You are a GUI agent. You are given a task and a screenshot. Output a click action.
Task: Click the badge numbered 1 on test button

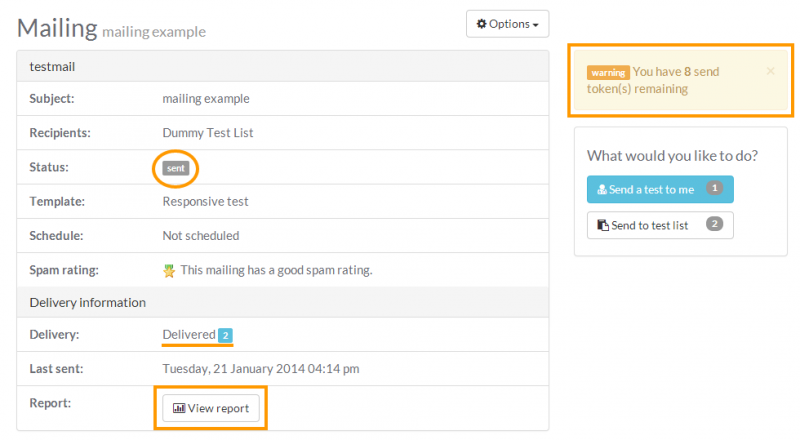pos(714,189)
